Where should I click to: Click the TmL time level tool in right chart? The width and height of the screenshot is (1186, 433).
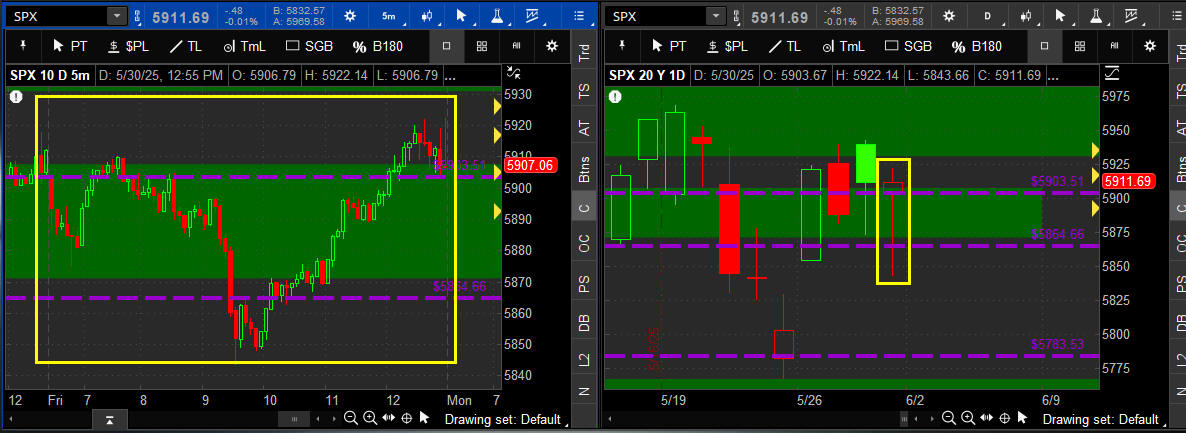[840, 46]
